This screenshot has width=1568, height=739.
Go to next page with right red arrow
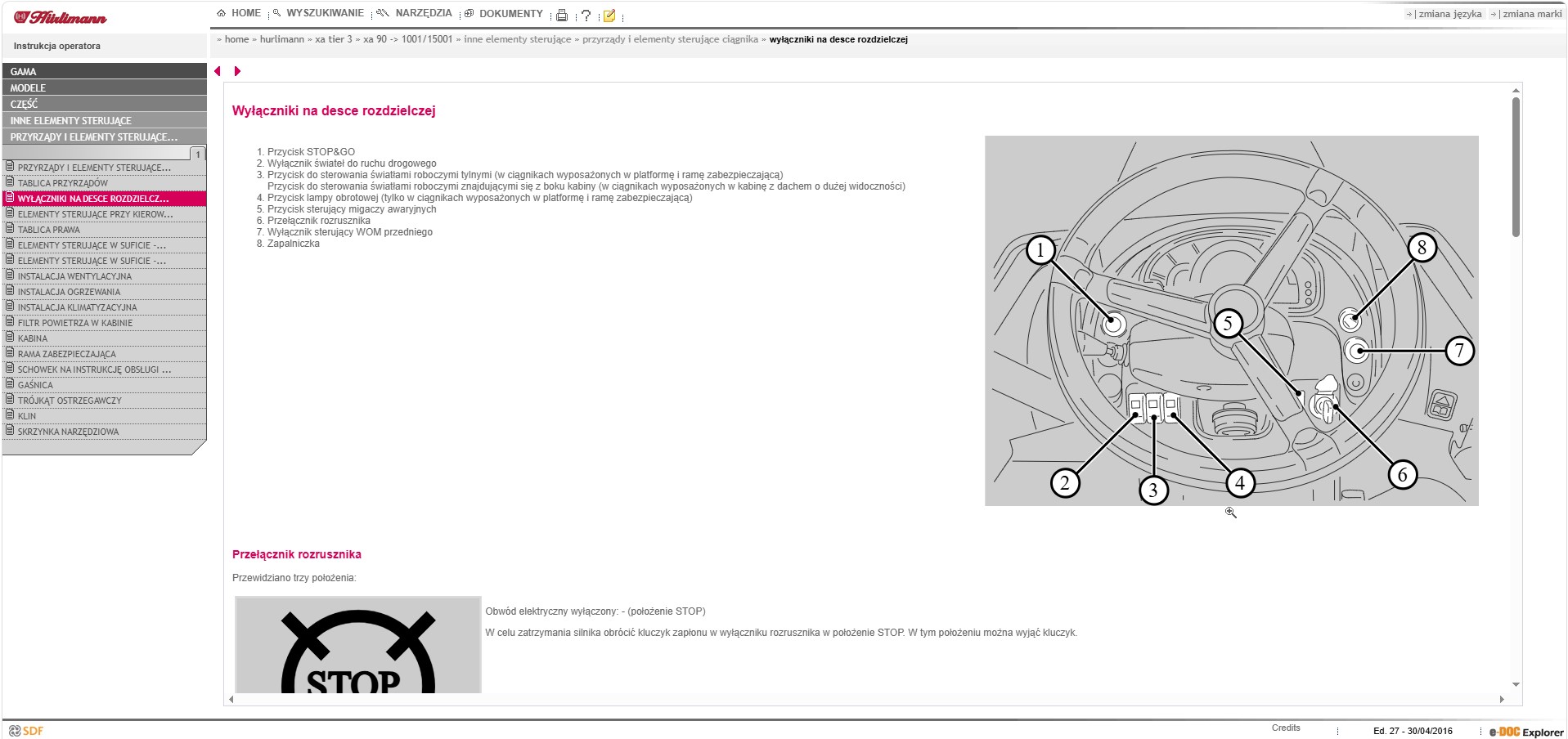click(x=237, y=71)
